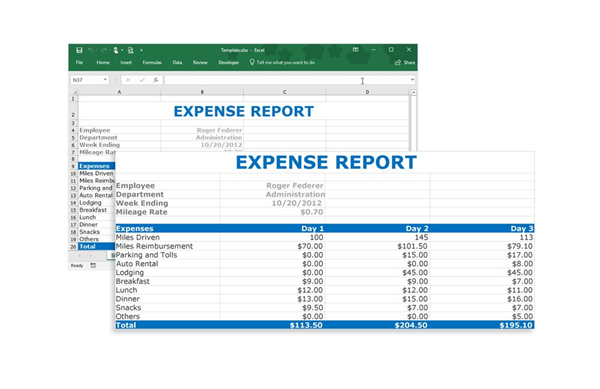Click the Ribbon Display Options icon
The width and height of the screenshot is (600, 389).
(x=355, y=50)
